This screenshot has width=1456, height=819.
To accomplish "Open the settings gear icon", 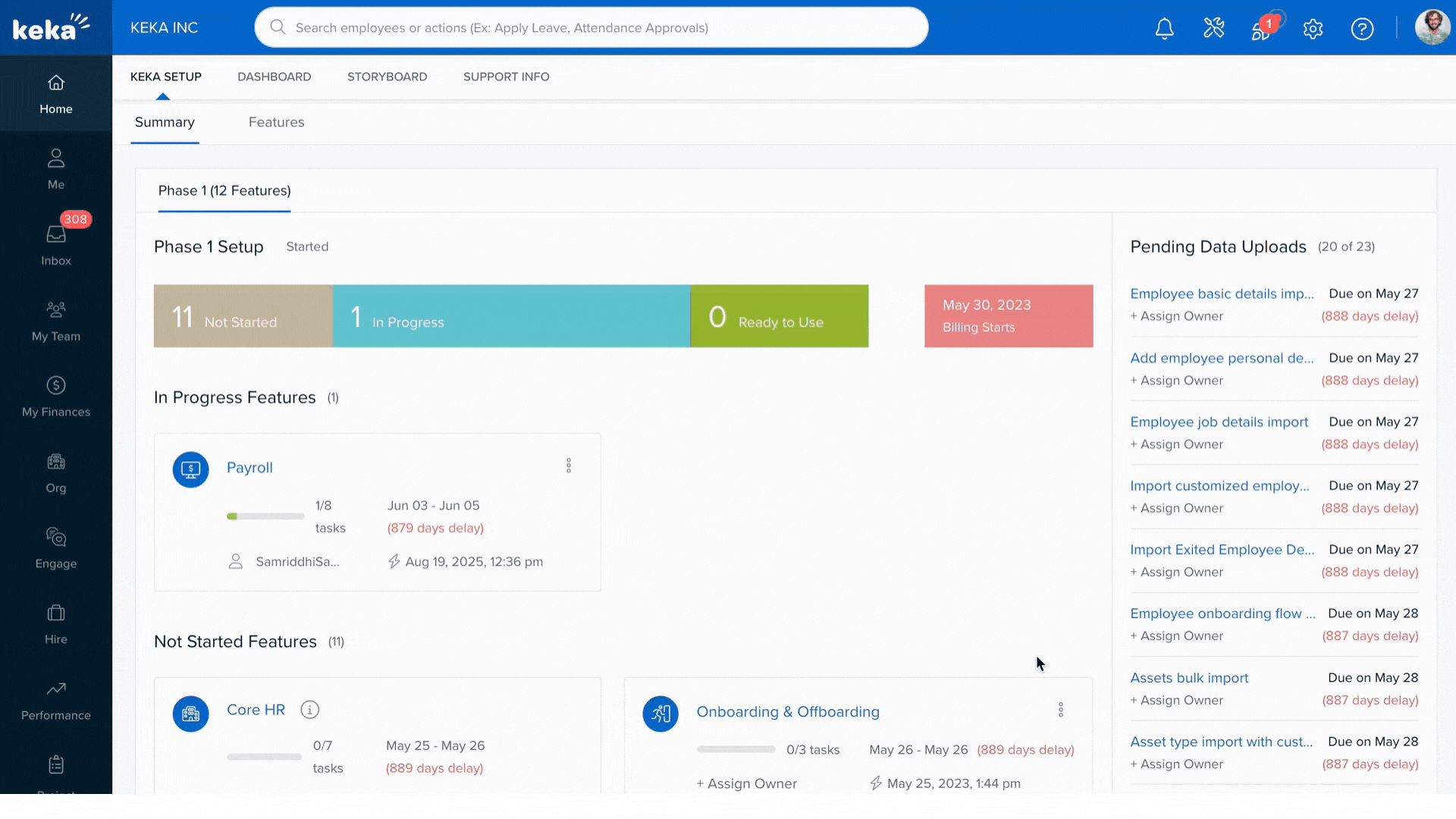I will tap(1313, 29).
